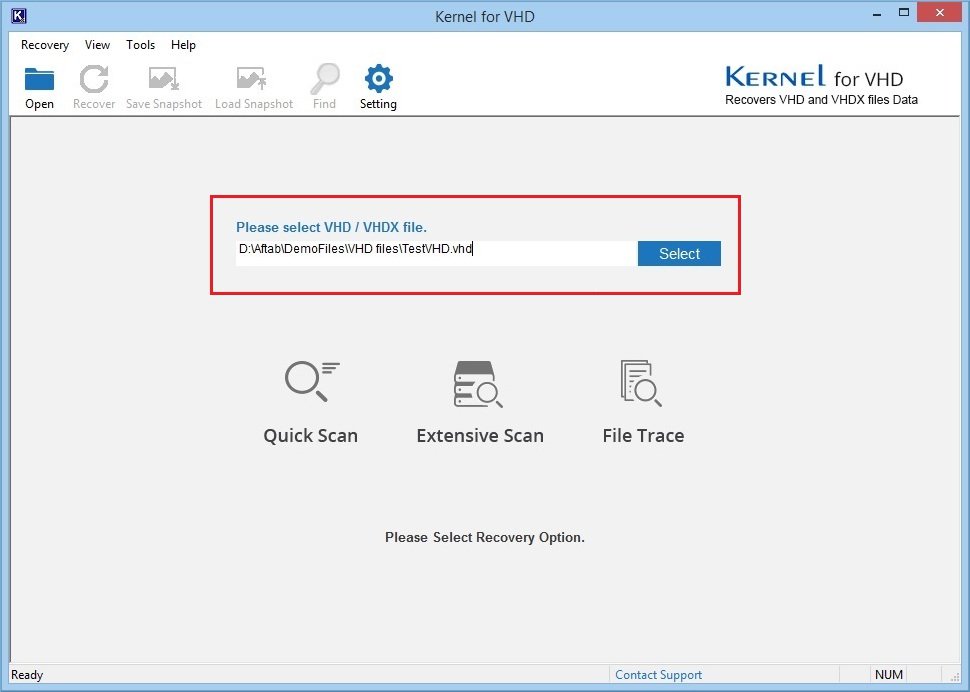Image resolution: width=970 pixels, height=692 pixels.
Task: Click the NUM indicator in status bar
Action: 889,675
